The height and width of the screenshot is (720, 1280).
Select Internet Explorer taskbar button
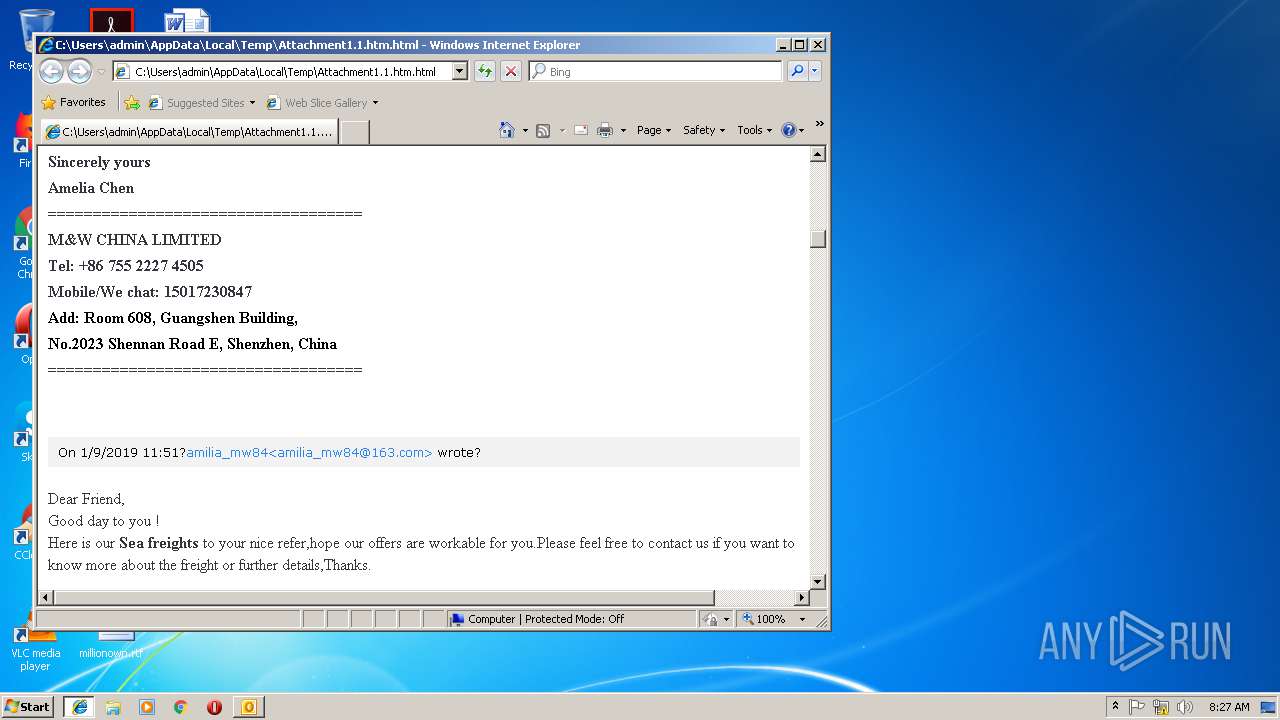tap(79, 707)
